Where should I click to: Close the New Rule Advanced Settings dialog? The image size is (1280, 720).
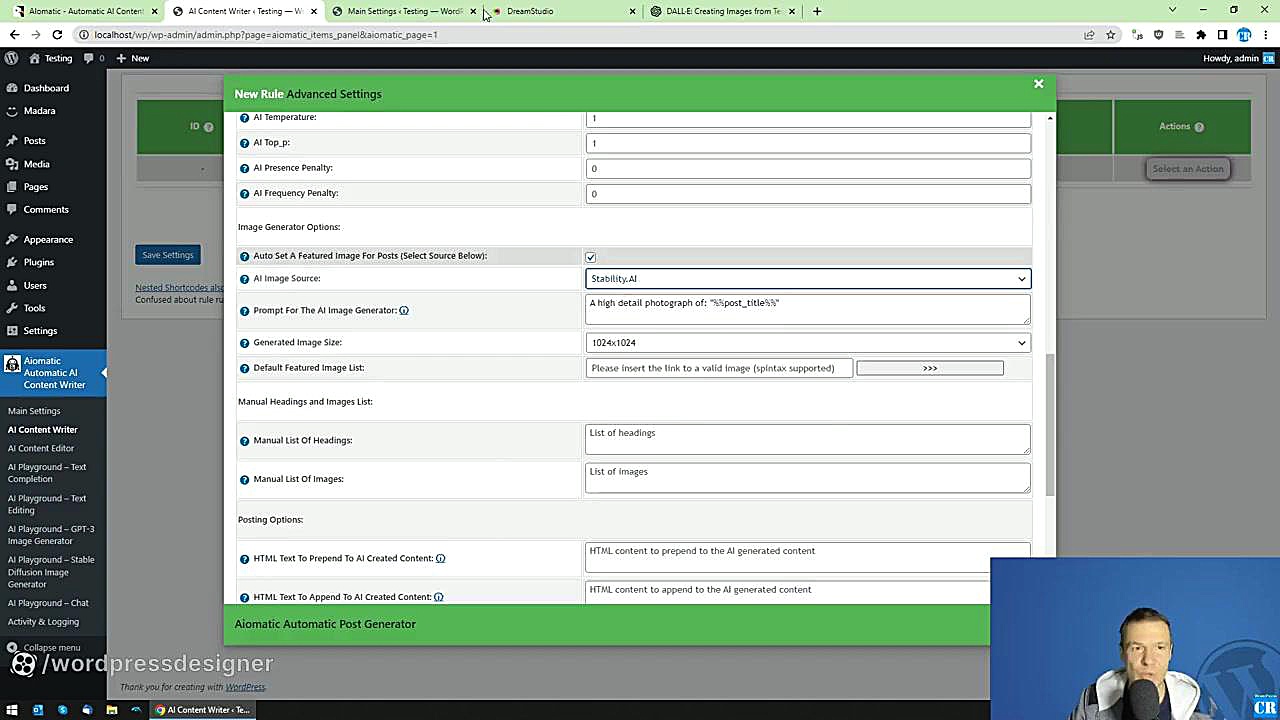[x=1038, y=84]
